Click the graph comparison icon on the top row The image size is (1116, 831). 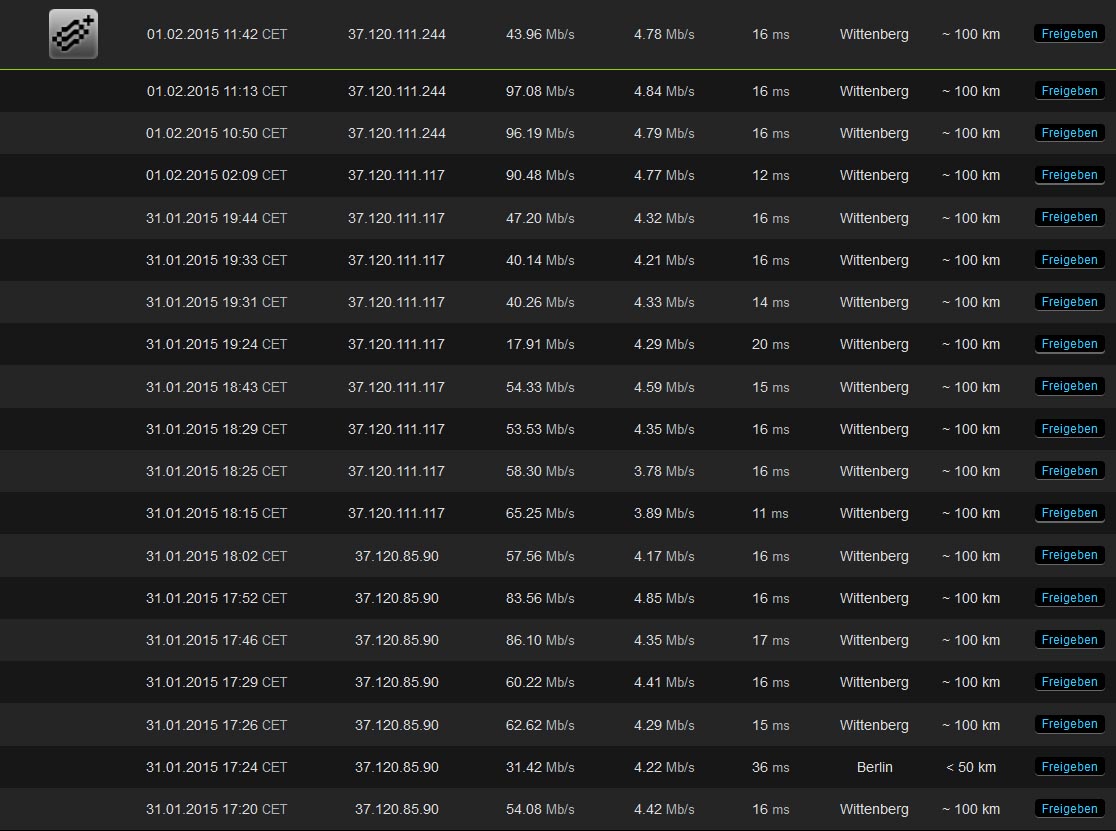(x=73, y=33)
